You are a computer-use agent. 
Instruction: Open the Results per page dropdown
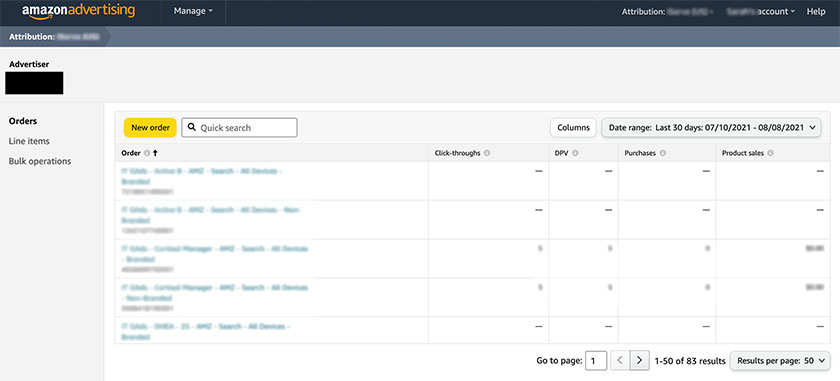click(780, 361)
